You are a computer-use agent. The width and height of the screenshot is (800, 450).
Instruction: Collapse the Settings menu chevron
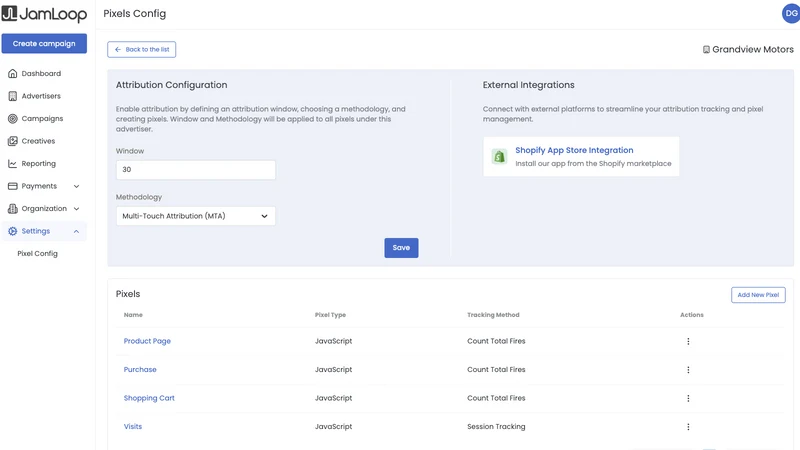[77, 231]
